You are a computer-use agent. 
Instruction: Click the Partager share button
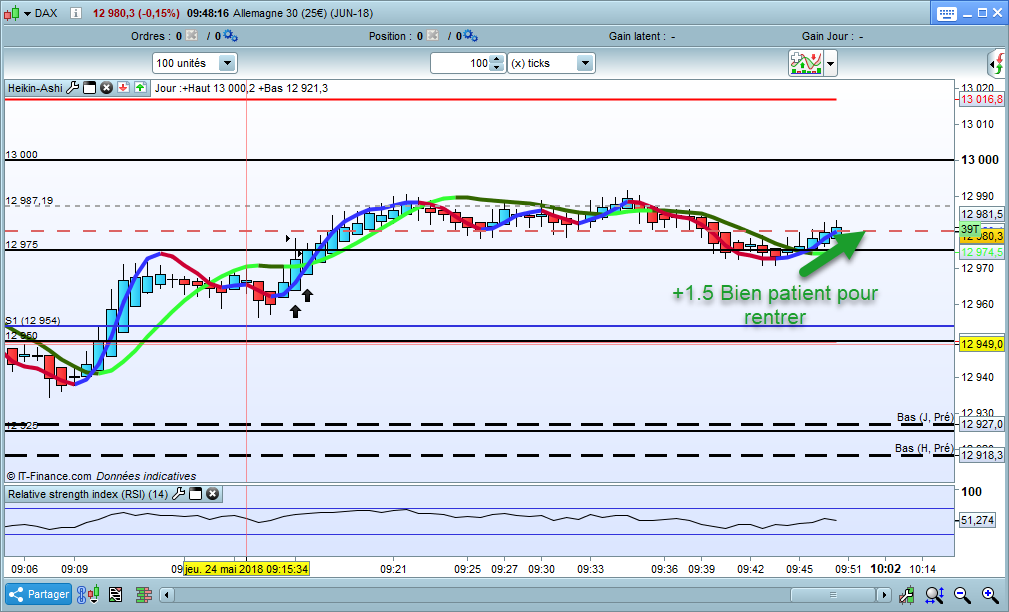pyautogui.click(x=39, y=594)
